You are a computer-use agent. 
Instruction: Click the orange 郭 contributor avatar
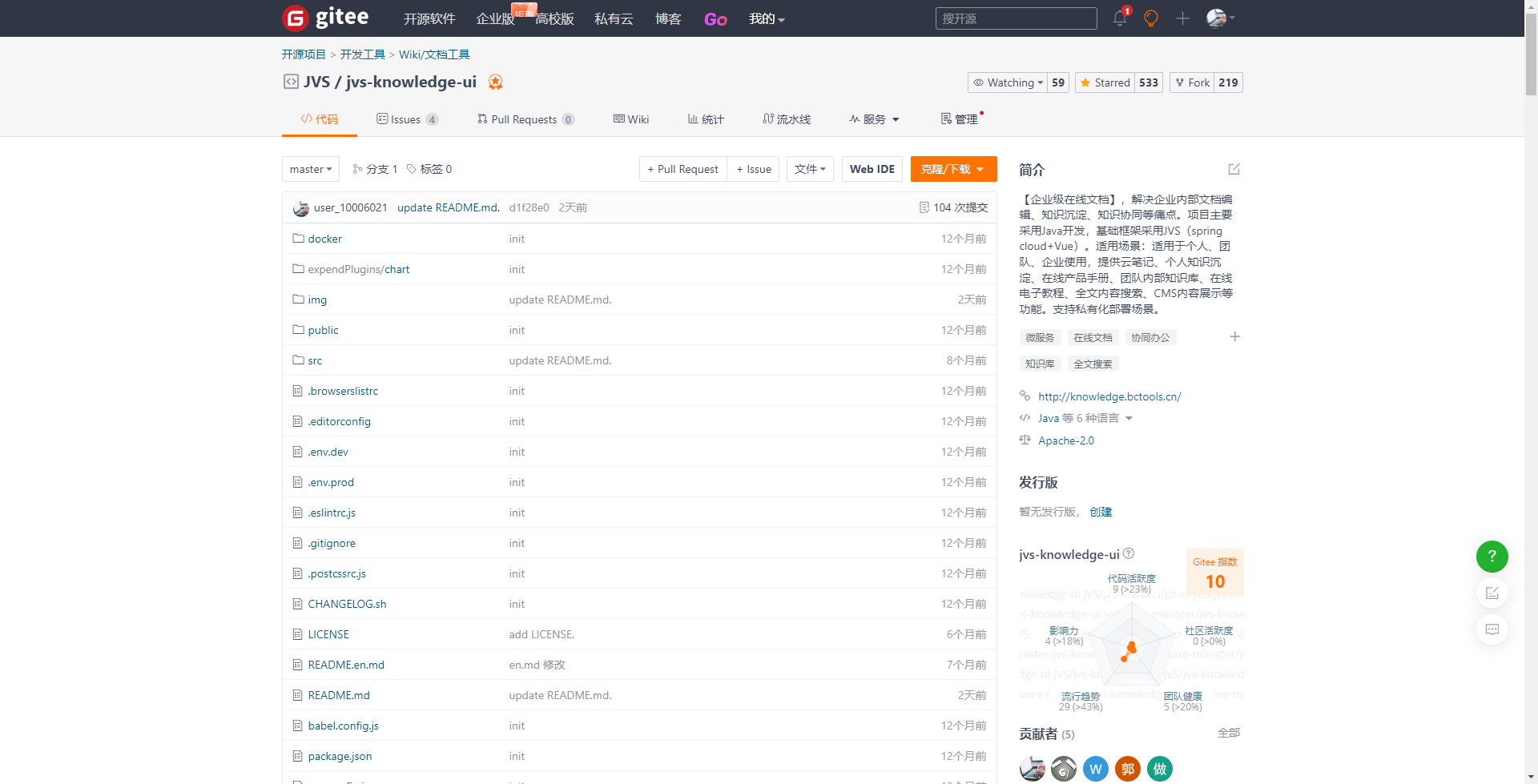[1128, 769]
